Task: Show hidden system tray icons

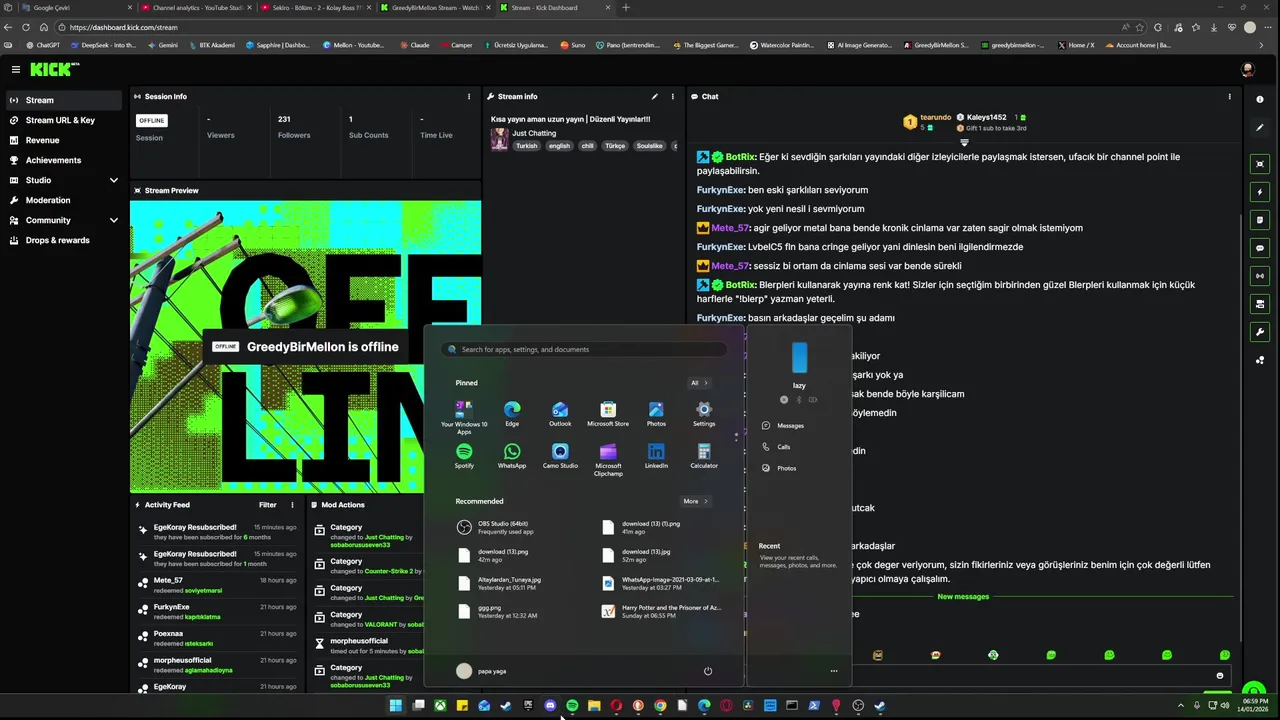Action: [1180, 706]
